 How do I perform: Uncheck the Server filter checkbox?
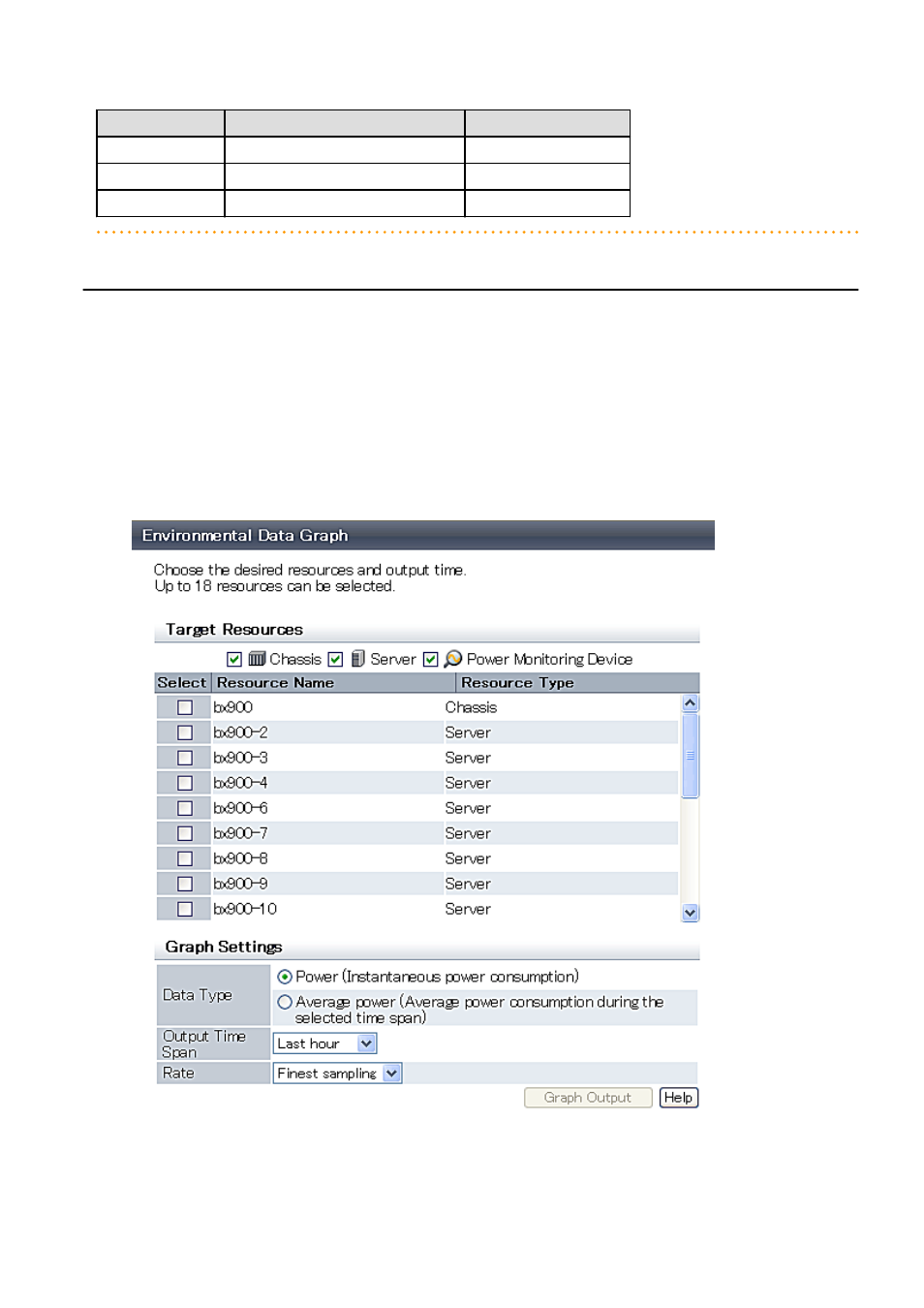(x=335, y=660)
